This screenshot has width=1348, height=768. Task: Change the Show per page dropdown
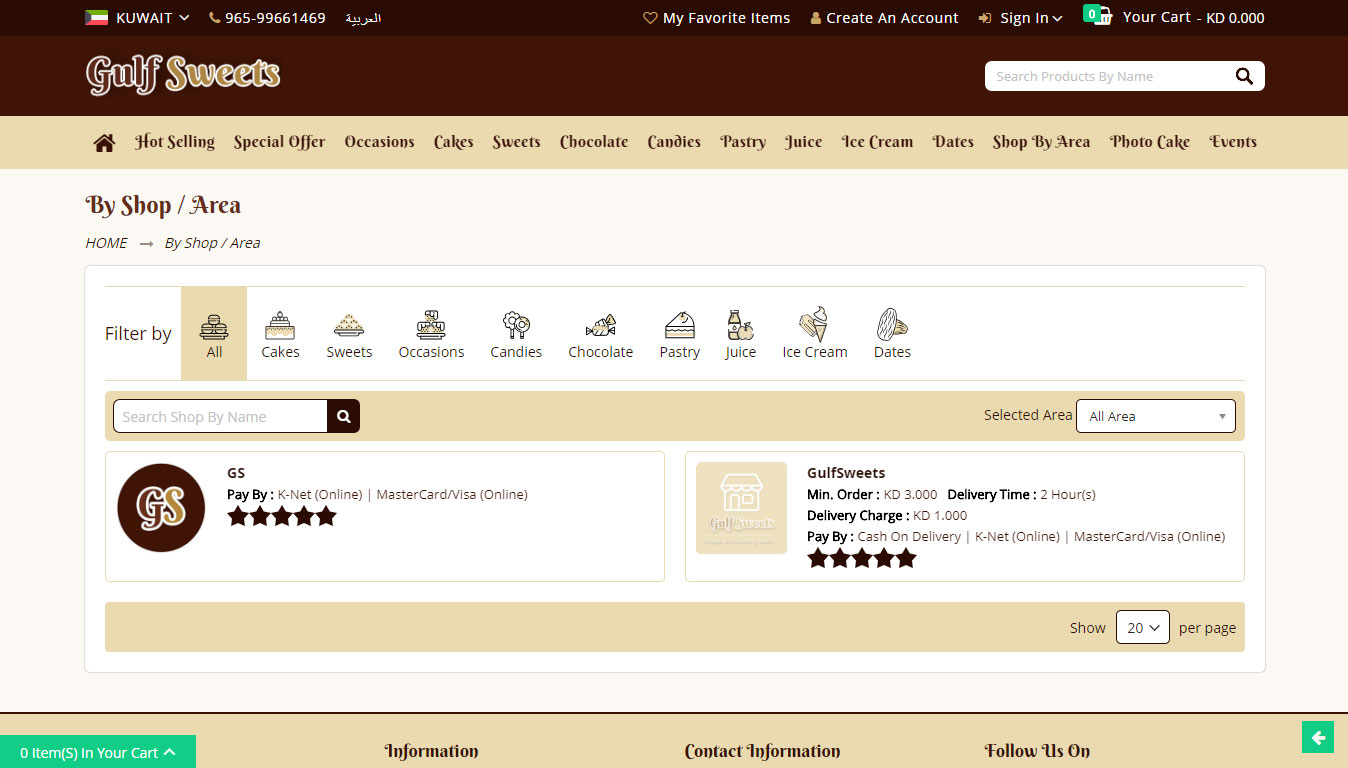coord(1143,627)
